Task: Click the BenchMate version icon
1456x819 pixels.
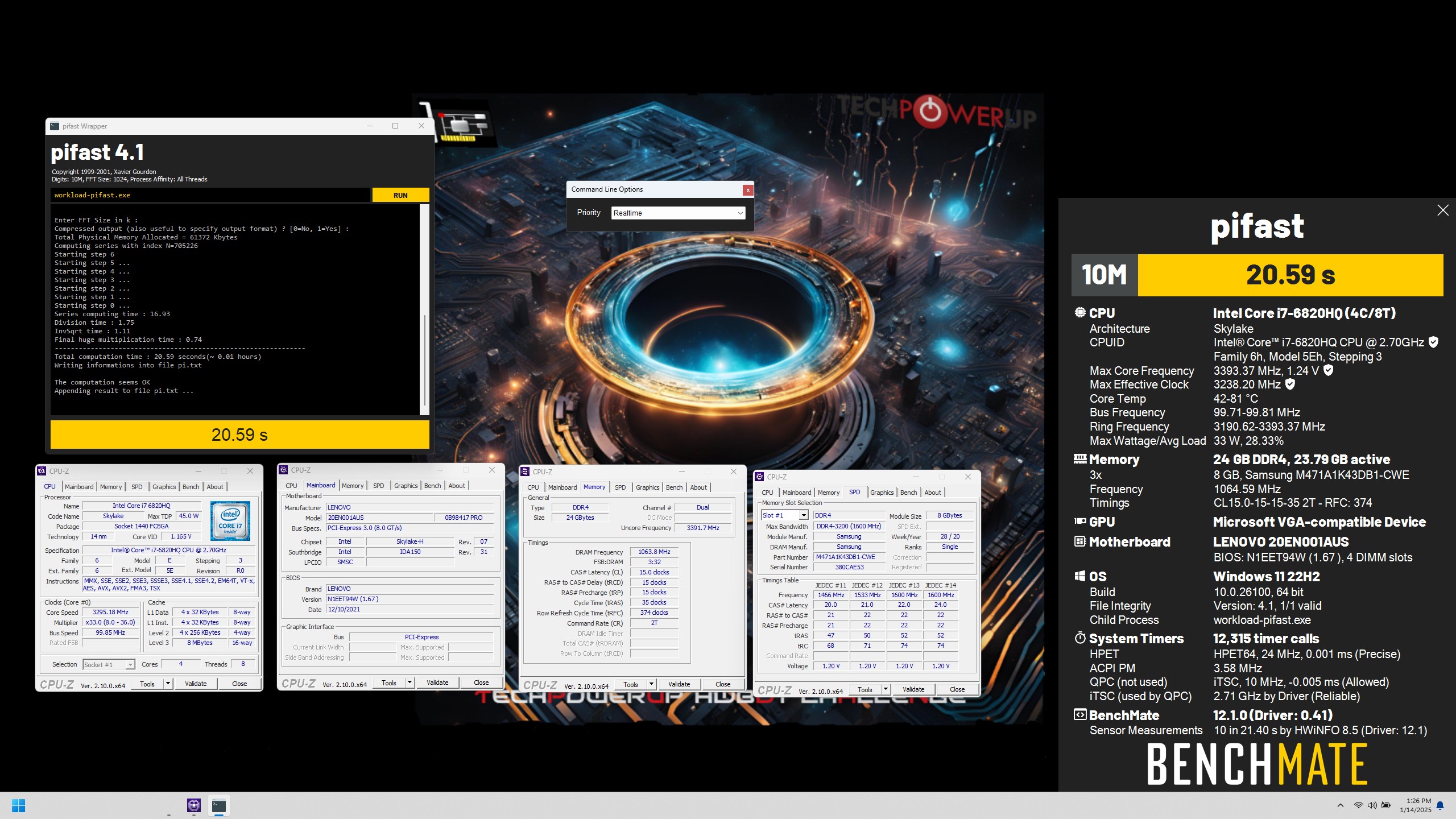Action: pos(1079,714)
